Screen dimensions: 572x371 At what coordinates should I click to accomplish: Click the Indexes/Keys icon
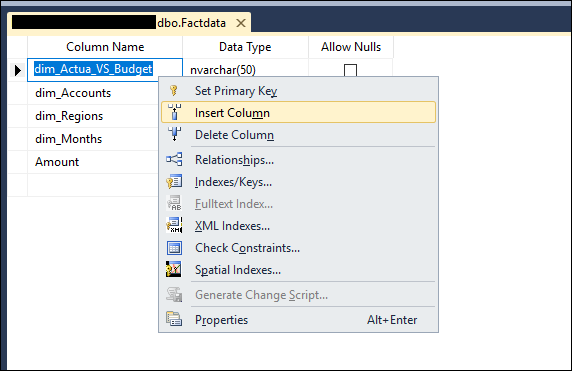click(174, 181)
